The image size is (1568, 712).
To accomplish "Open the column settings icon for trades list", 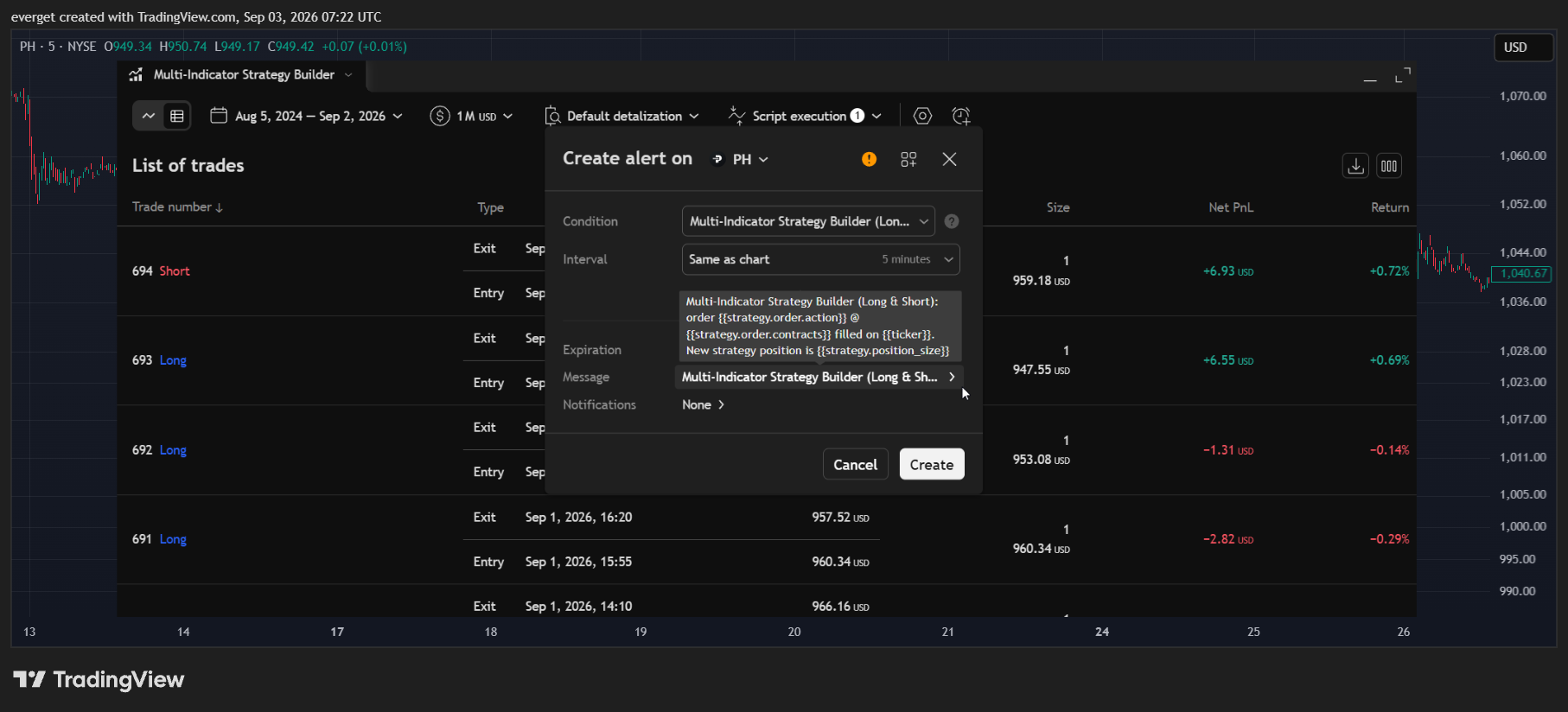I will pyautogui.click(x=1389, y=166).
